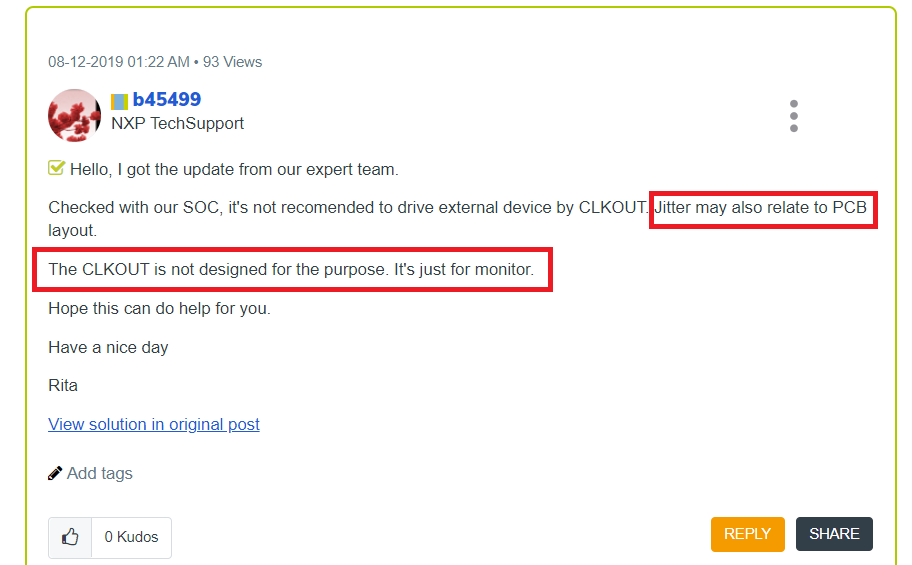Click the Rita signature text
The height and width of the screenshot is (565, 912).
click(x=63, y=385)
